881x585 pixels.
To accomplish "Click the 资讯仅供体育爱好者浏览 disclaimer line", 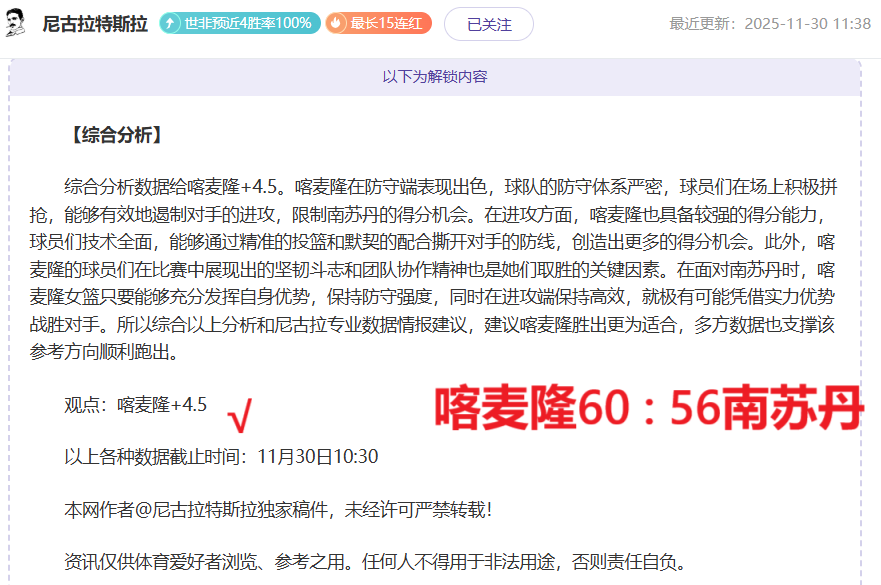I will coord(376,562).
